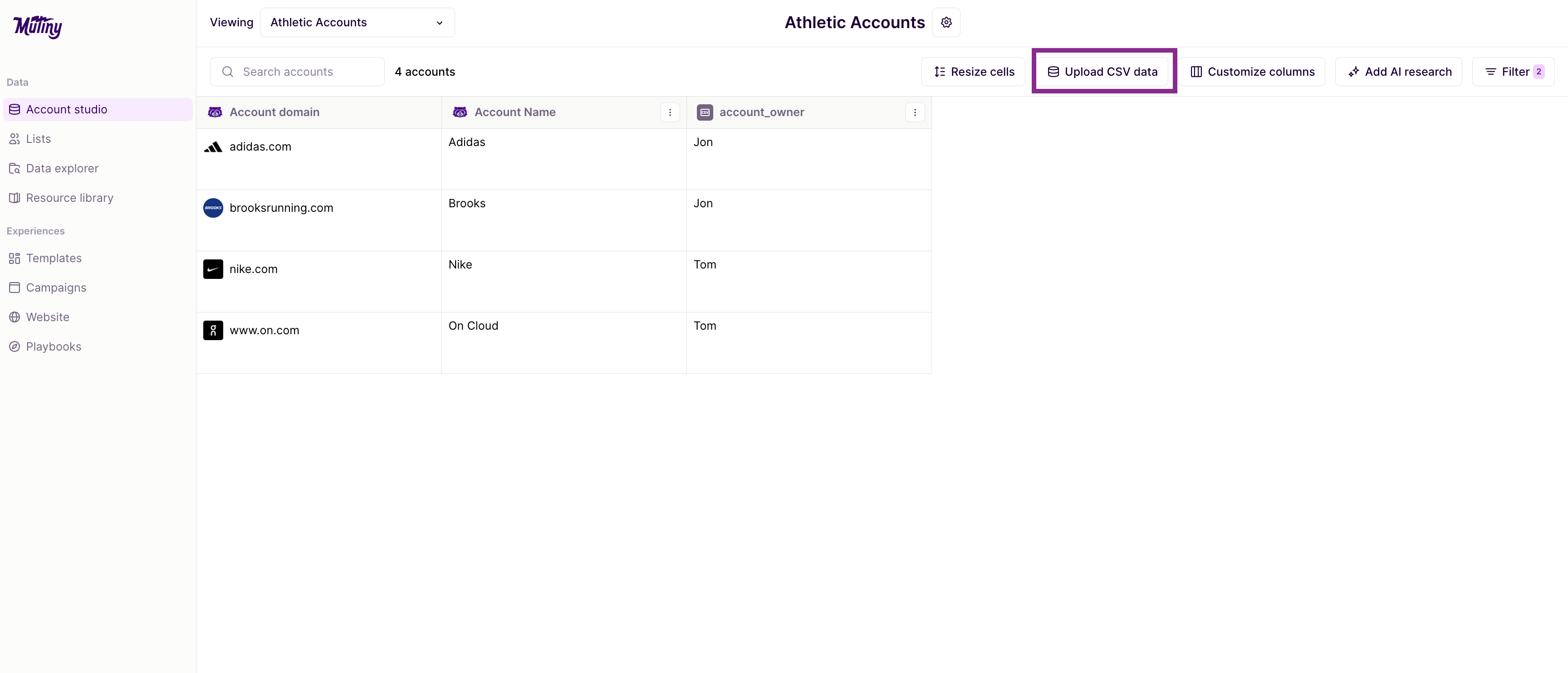Click Resize cells button

[974, 72]
